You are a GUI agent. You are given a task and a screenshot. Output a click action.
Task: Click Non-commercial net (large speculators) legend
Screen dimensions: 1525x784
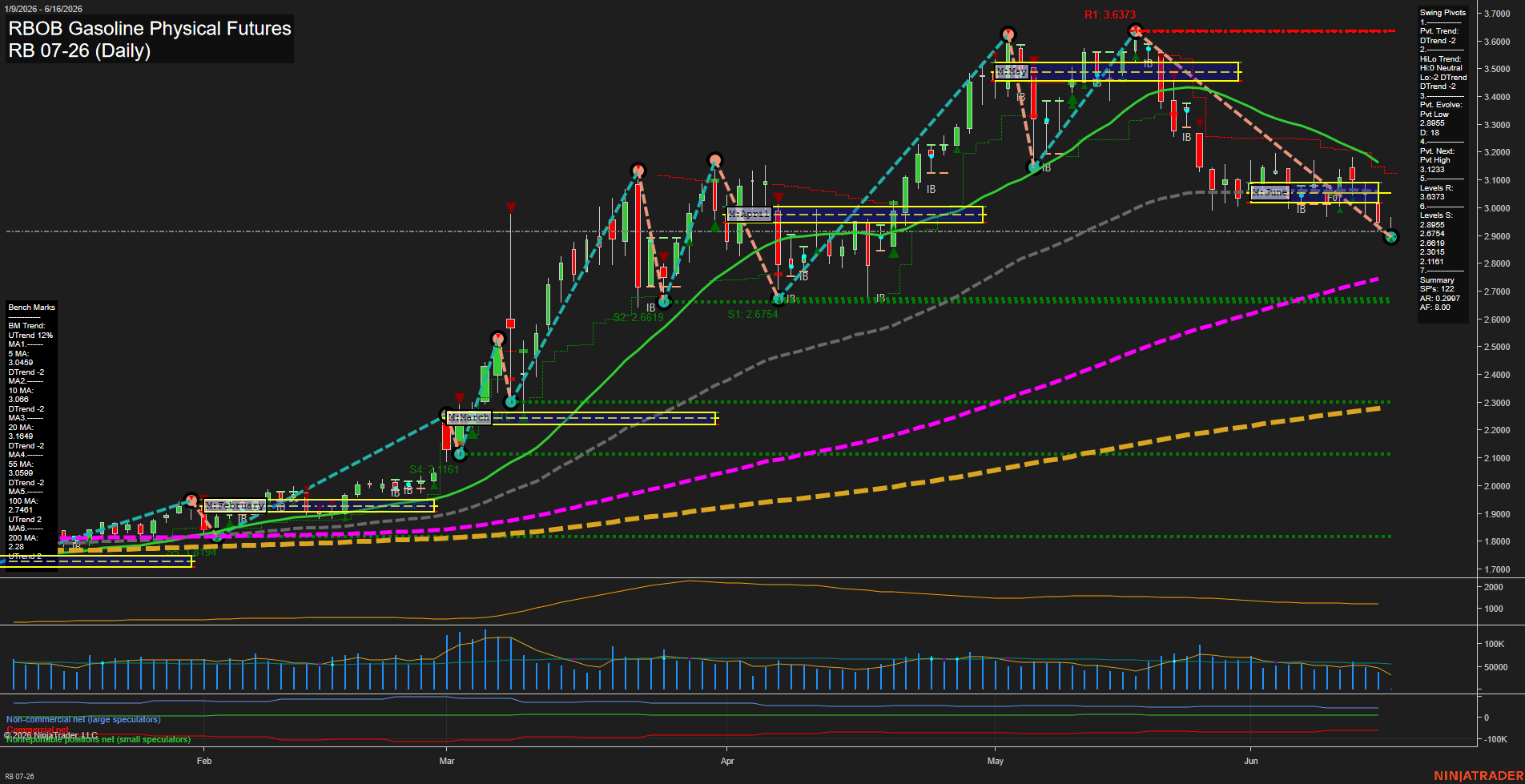click(x=83, y=719)
